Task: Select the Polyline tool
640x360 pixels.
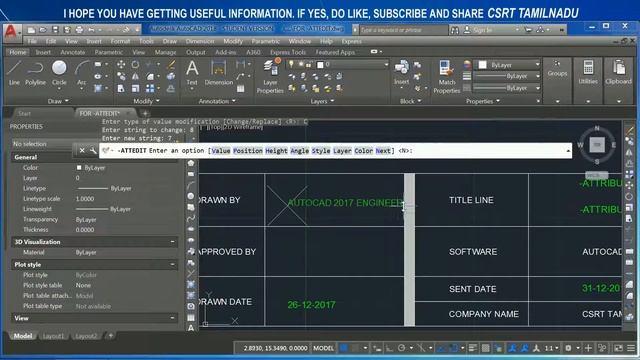Action: [36, 73]
